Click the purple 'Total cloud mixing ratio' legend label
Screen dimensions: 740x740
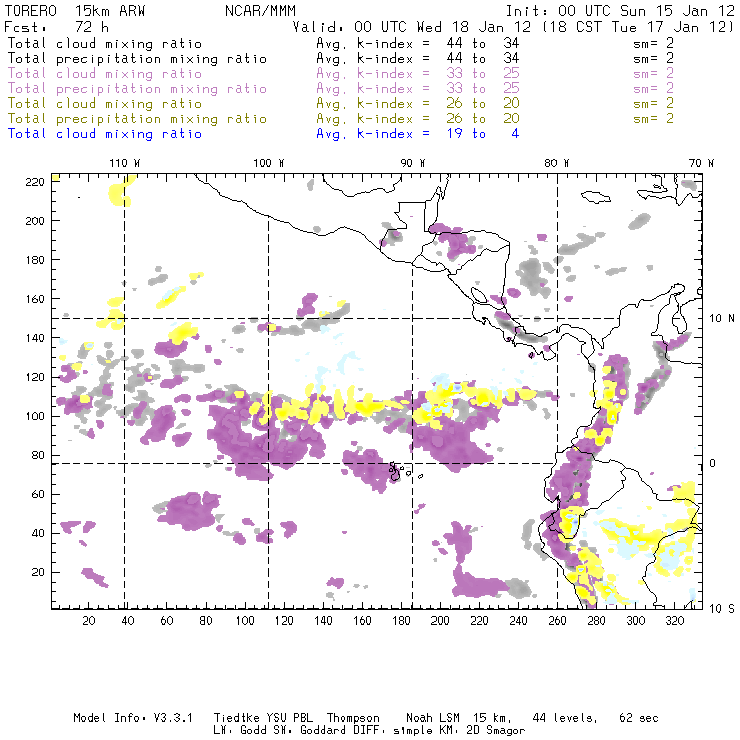coord(105,74)
